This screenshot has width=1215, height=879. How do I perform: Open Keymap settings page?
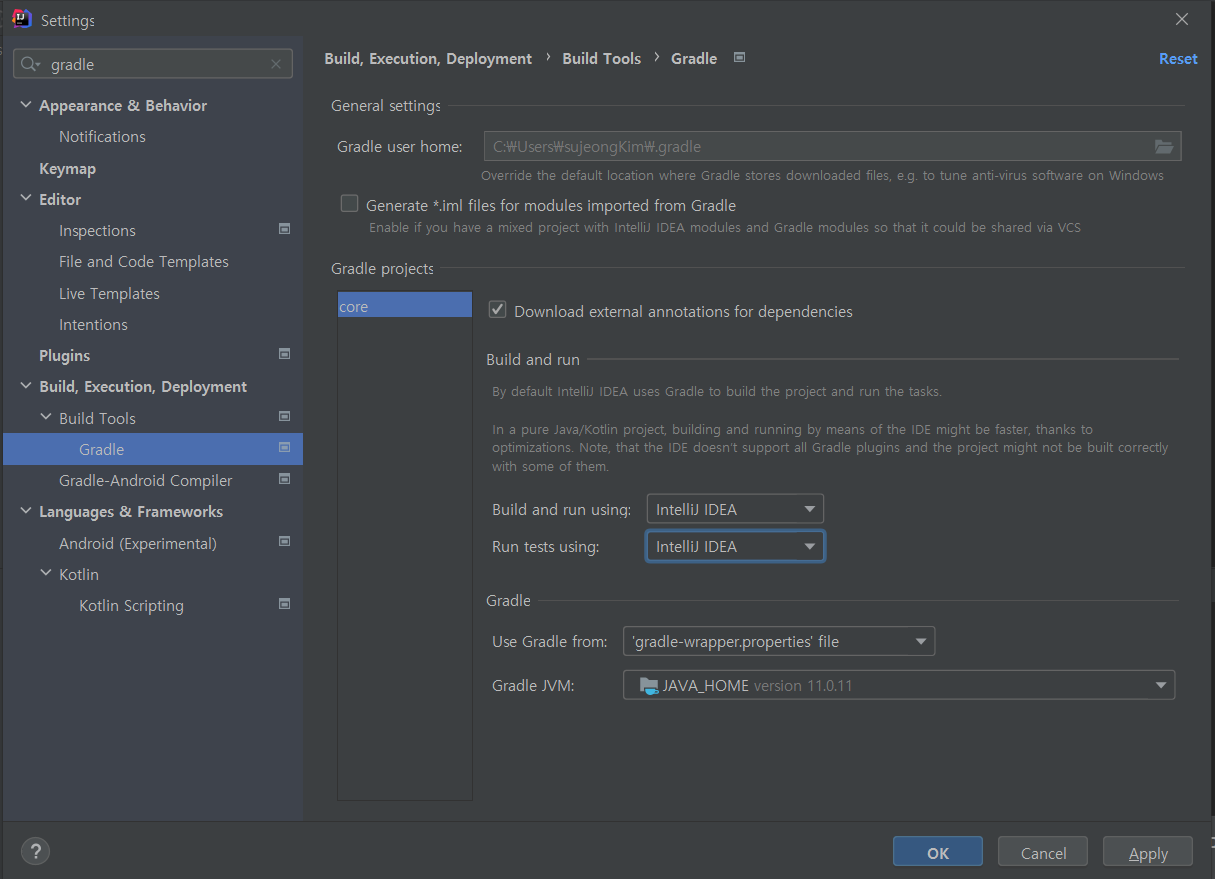[67, 168]
